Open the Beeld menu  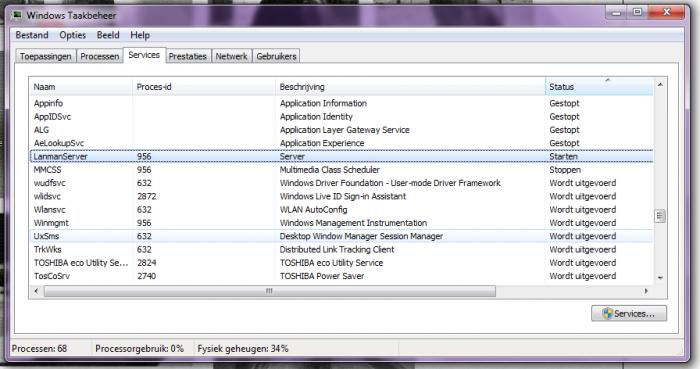coord(108,35)
